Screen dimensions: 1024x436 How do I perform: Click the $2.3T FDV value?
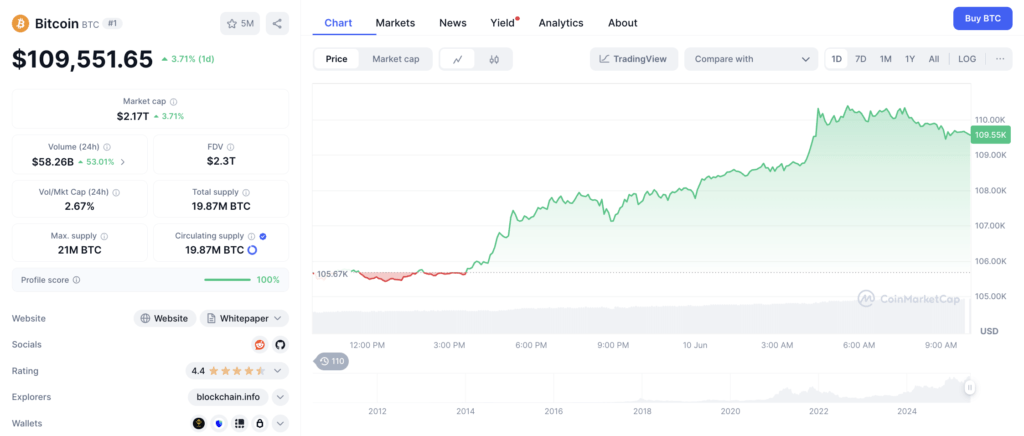click(221, 162)
